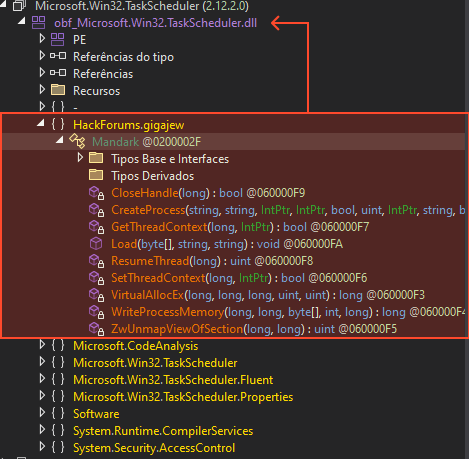Viewport: 469px width, 459px height.
Task: Expand the Referências node arrow
Action: [42, 72]
